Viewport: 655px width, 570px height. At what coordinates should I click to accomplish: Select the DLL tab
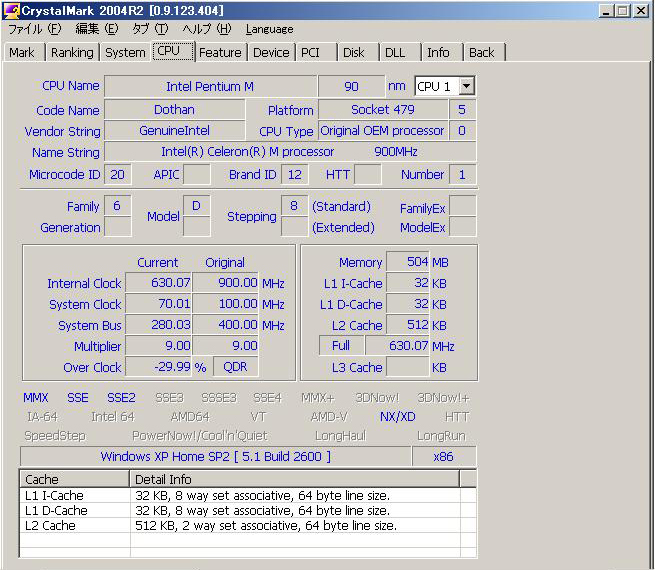[395, 52]
